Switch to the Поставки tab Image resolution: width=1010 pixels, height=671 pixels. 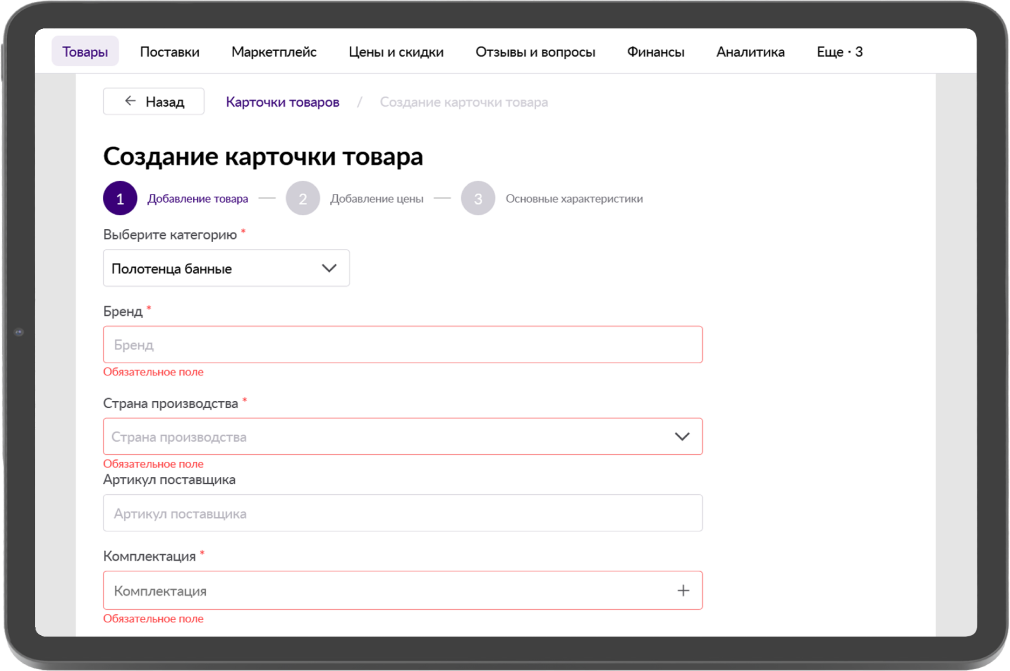(169, 52)
